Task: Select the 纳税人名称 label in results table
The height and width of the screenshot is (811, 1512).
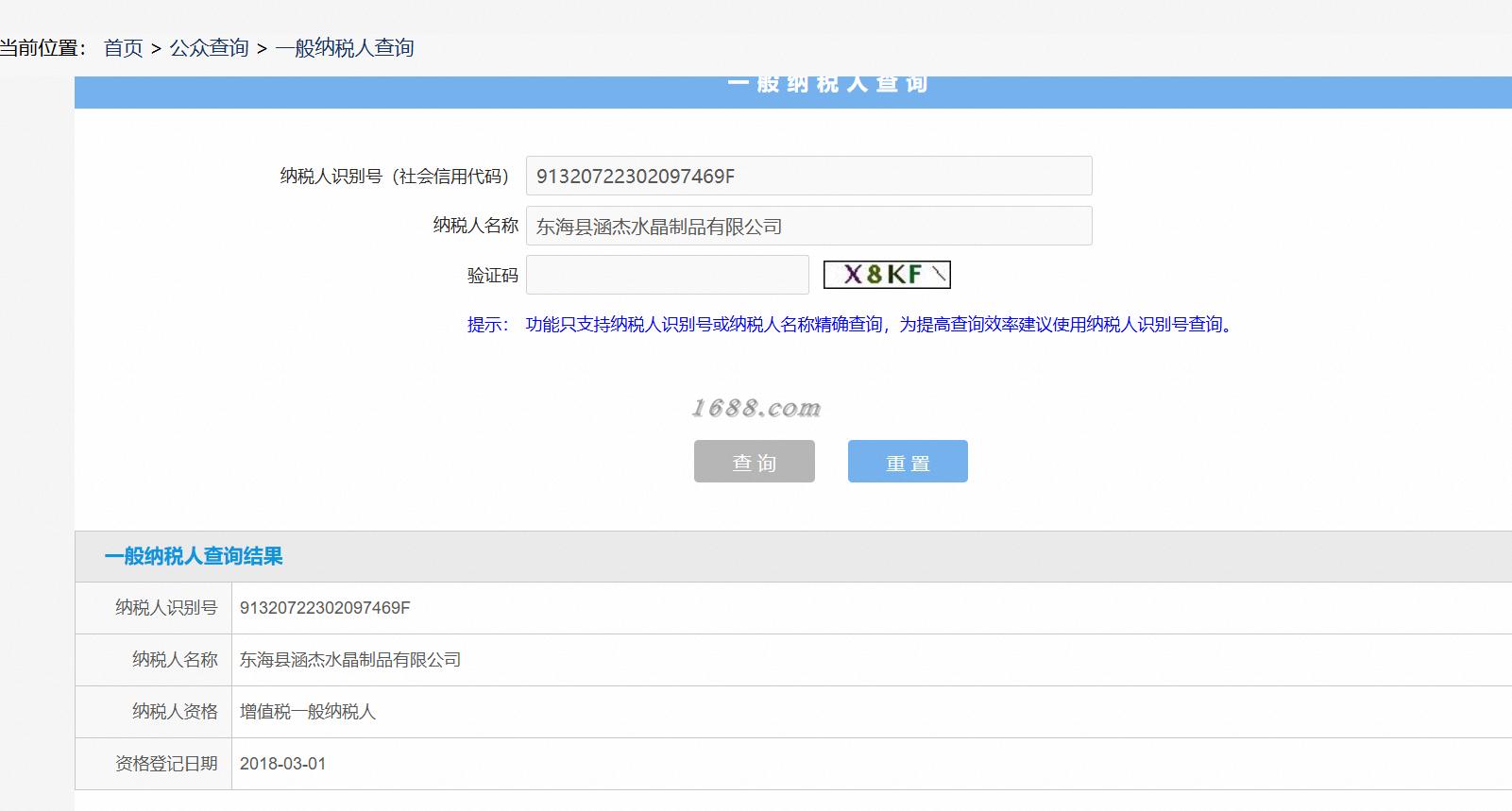Action: [x=175, y=660]
